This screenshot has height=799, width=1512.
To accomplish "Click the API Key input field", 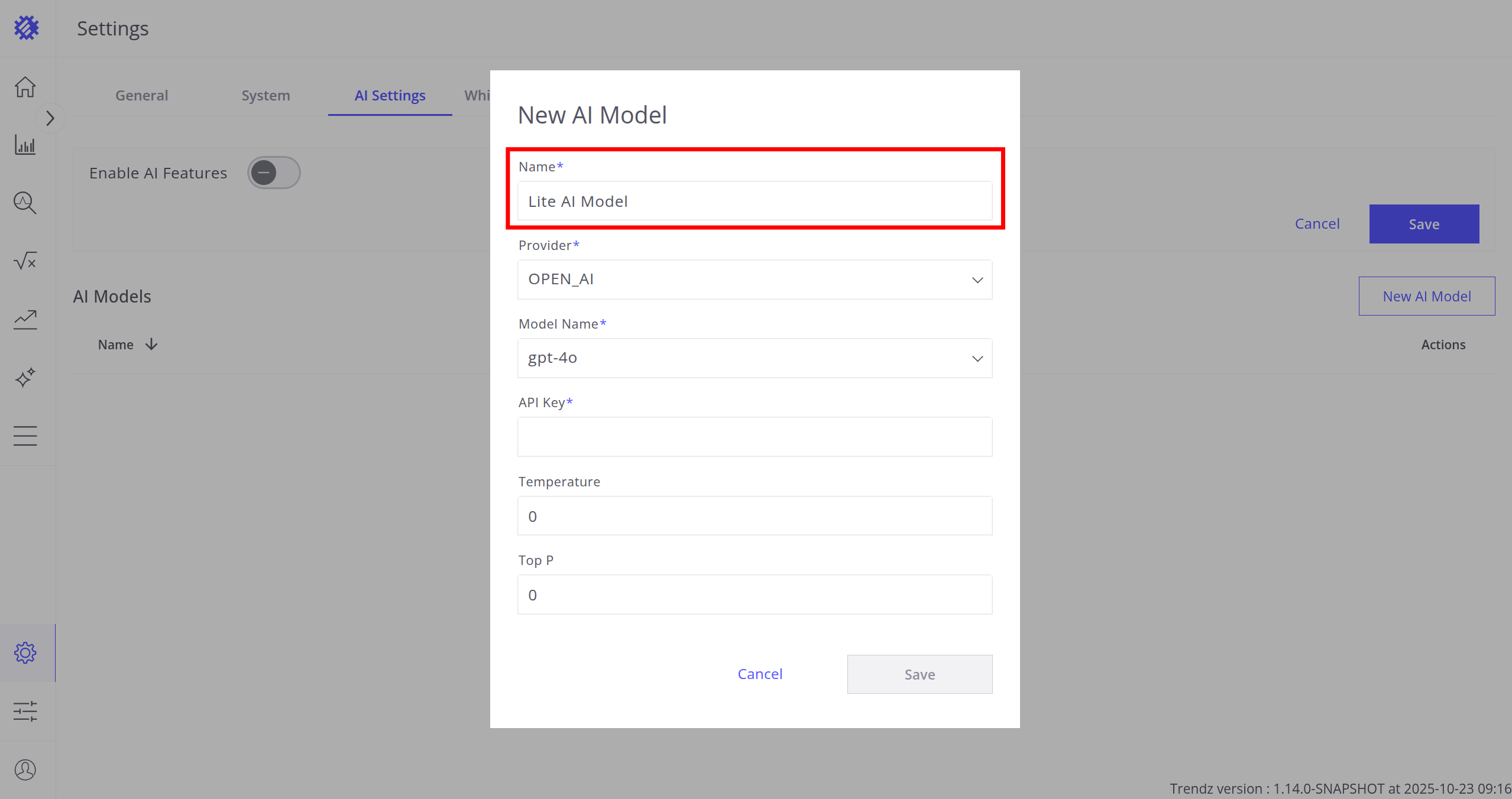I will 755,437.
